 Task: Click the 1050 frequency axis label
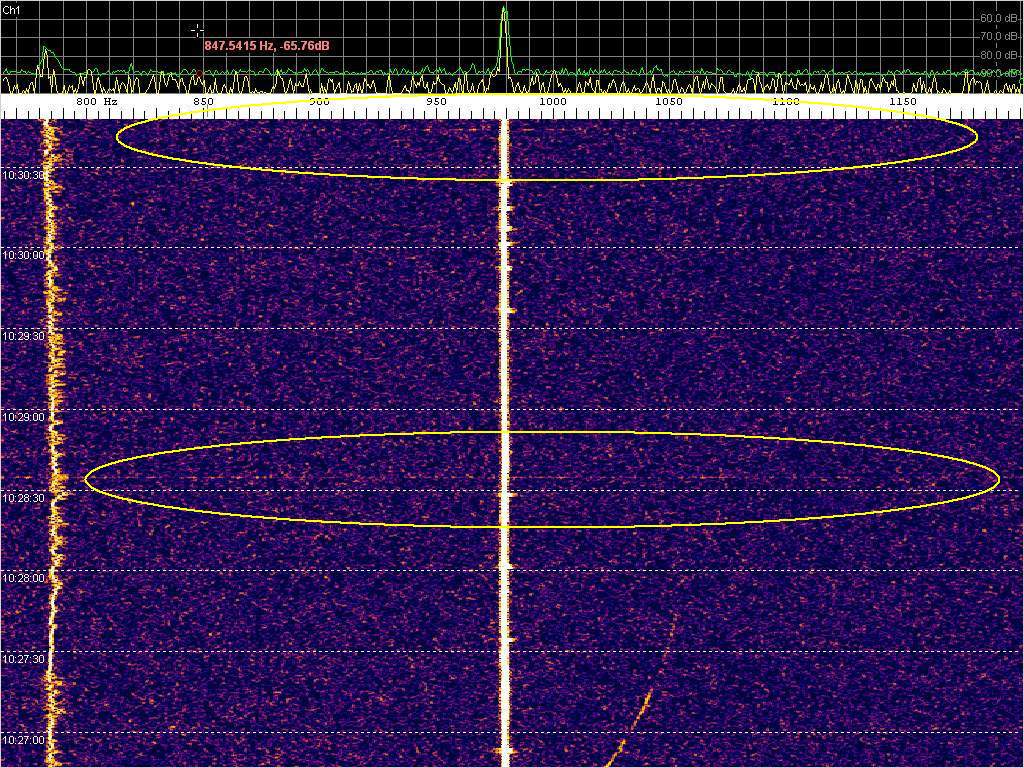coord(668,102)
